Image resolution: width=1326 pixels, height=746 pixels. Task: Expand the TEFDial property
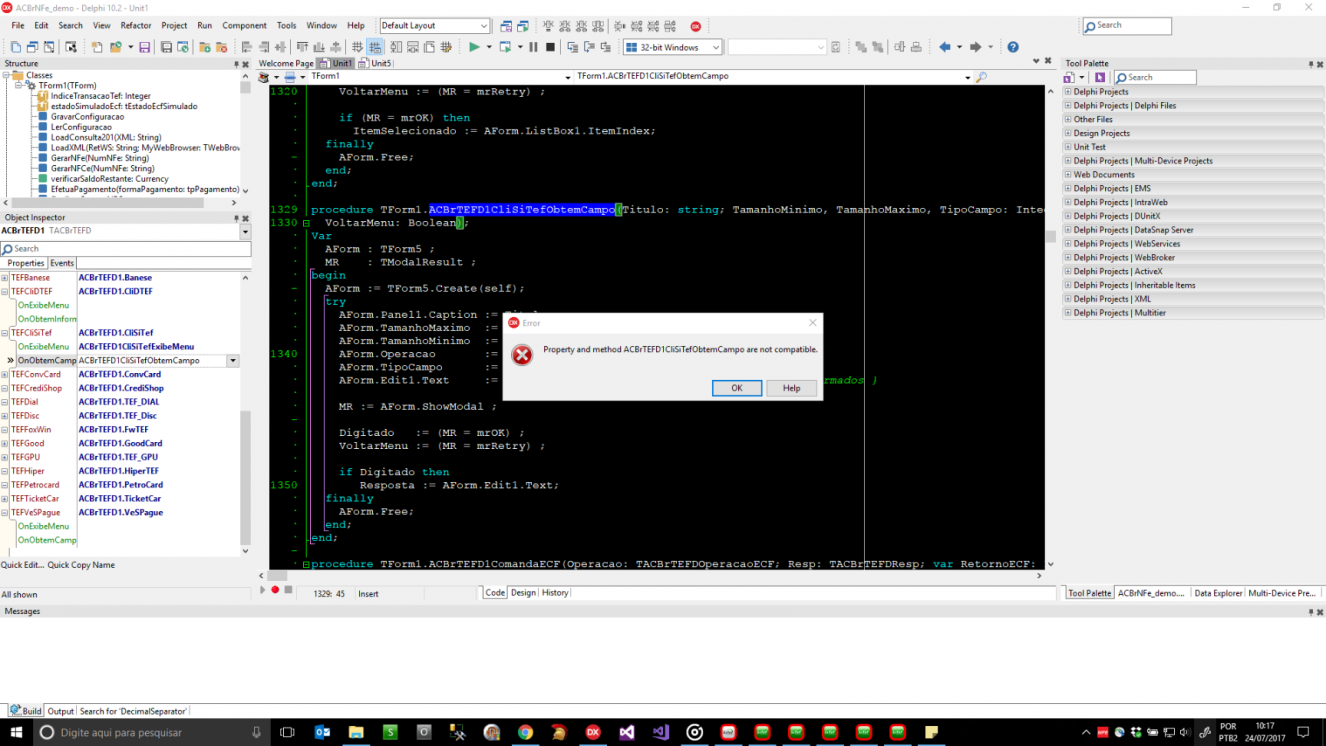[x=5, y=402]
